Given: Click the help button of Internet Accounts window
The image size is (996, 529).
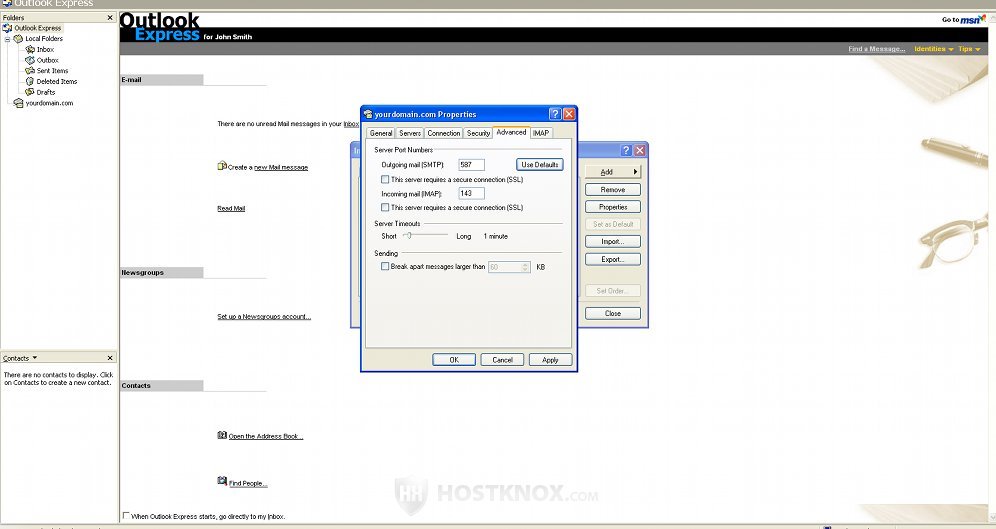Looking at the screenshot, I should pyautogui.click(x=626, y=151).
